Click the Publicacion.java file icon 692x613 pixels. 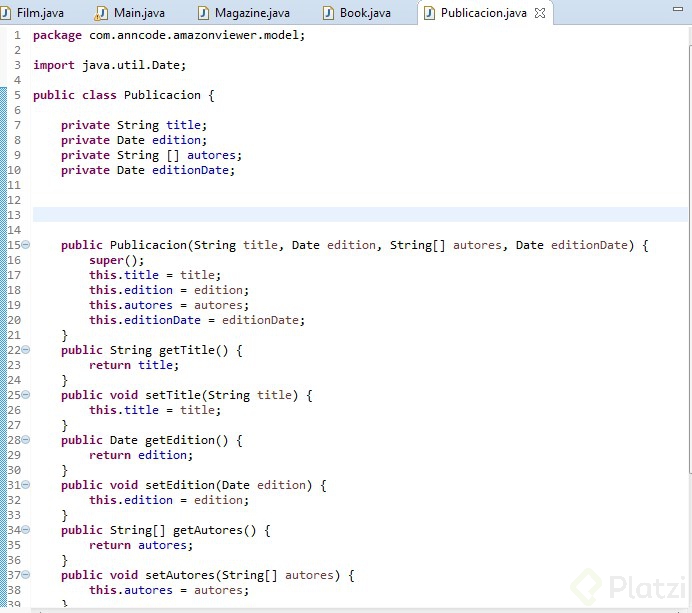(429, 13)
